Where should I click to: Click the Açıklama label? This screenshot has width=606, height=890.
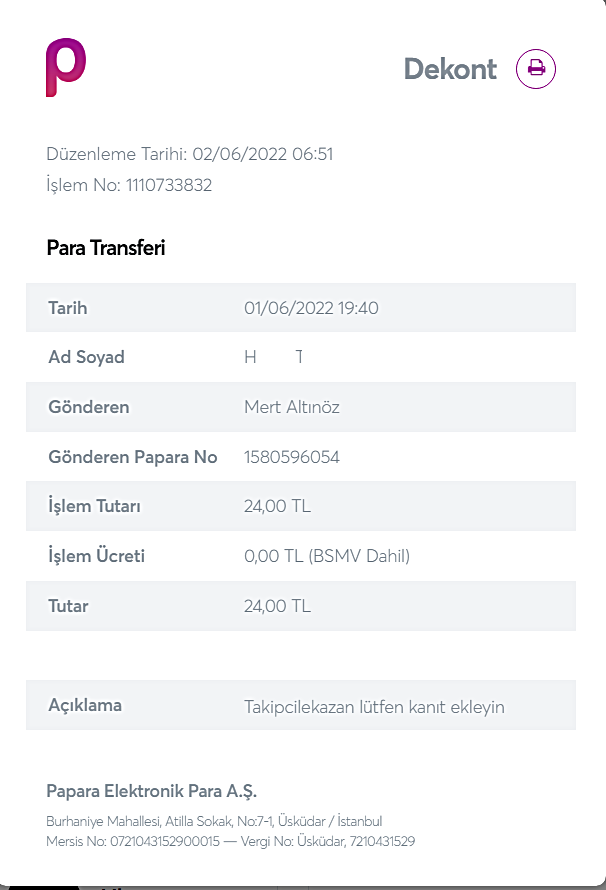[x=85, y=706]
